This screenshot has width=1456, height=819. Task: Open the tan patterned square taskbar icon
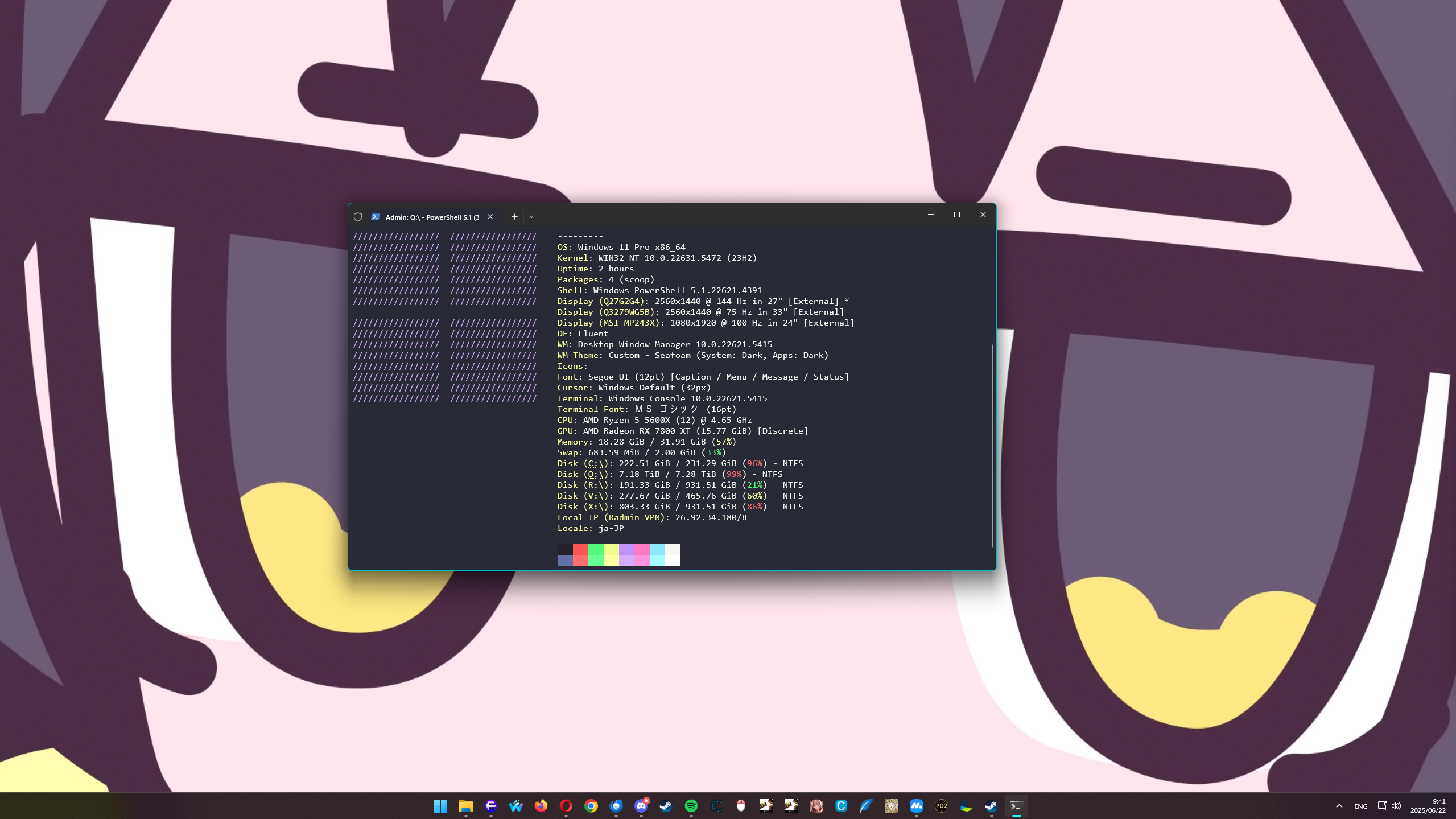(891, 806)
